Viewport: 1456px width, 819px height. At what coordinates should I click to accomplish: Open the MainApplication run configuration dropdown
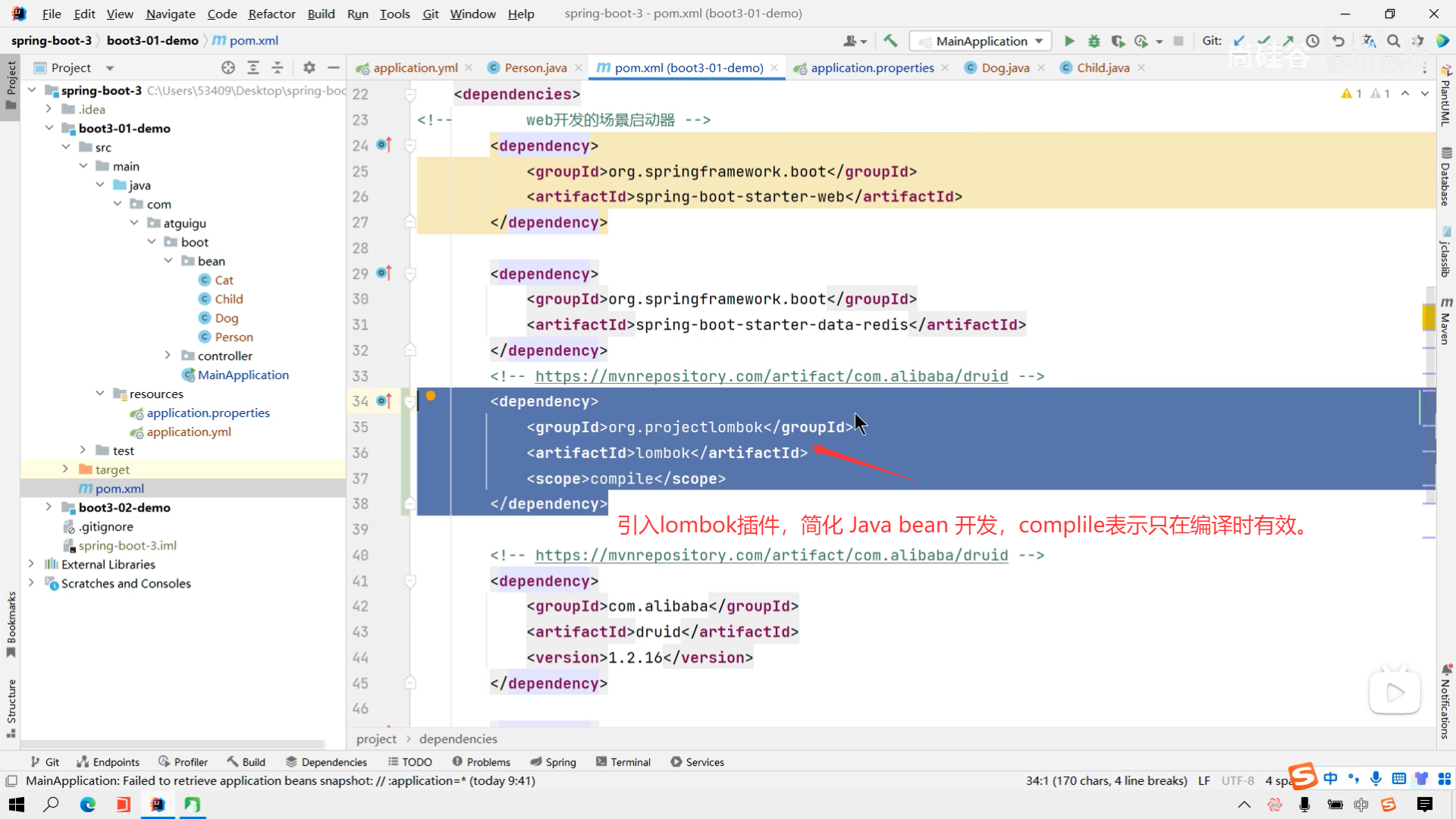pos(981,41)
